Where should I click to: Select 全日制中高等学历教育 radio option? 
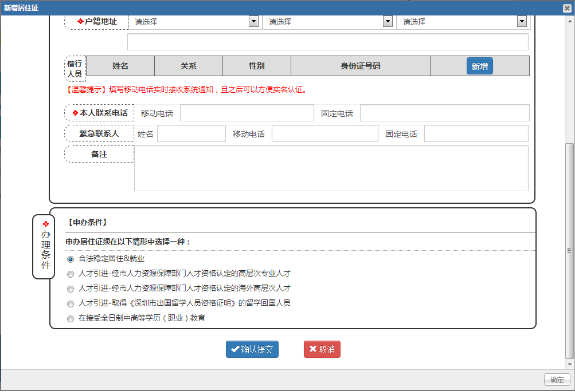point(70,319)
